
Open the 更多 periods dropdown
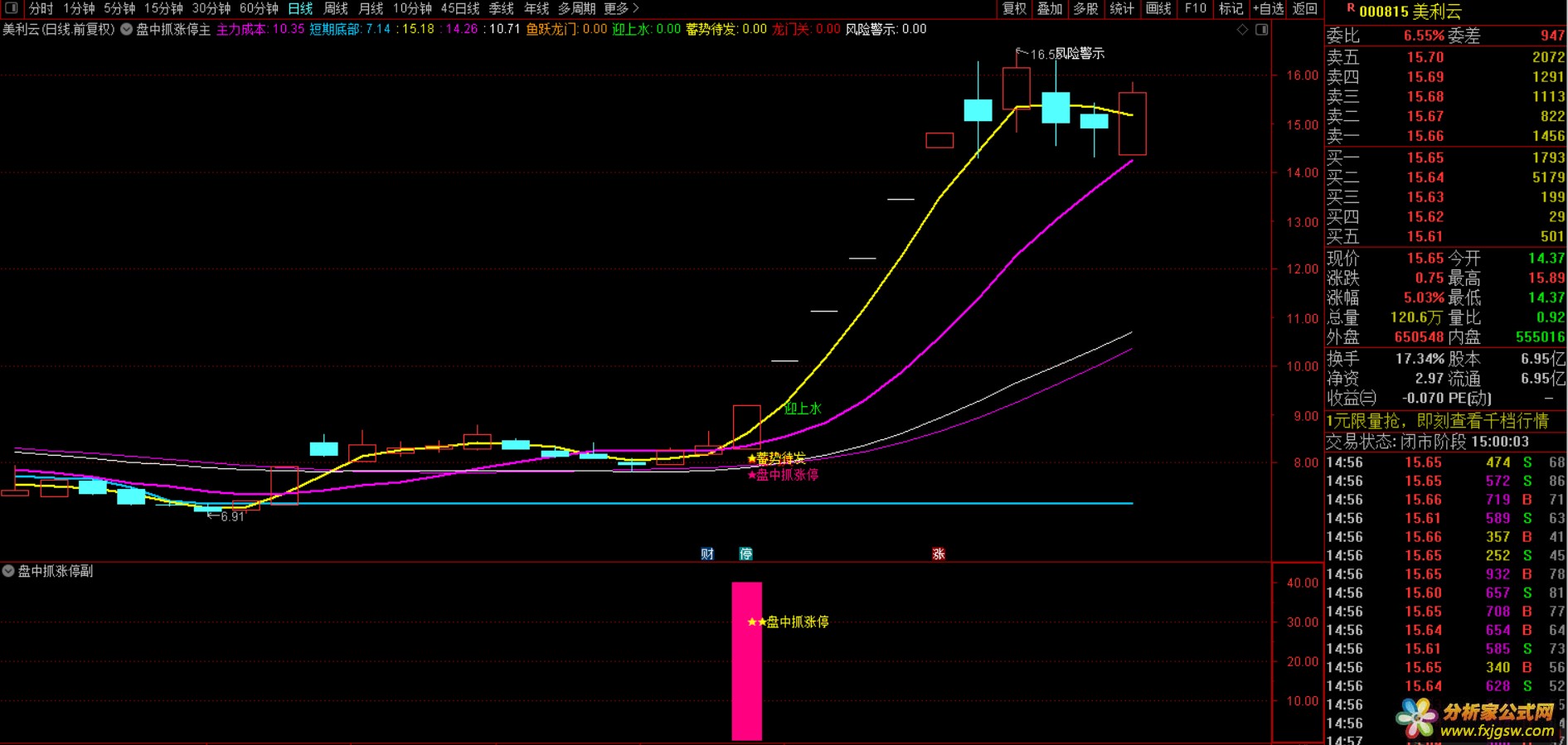[621, 8]
